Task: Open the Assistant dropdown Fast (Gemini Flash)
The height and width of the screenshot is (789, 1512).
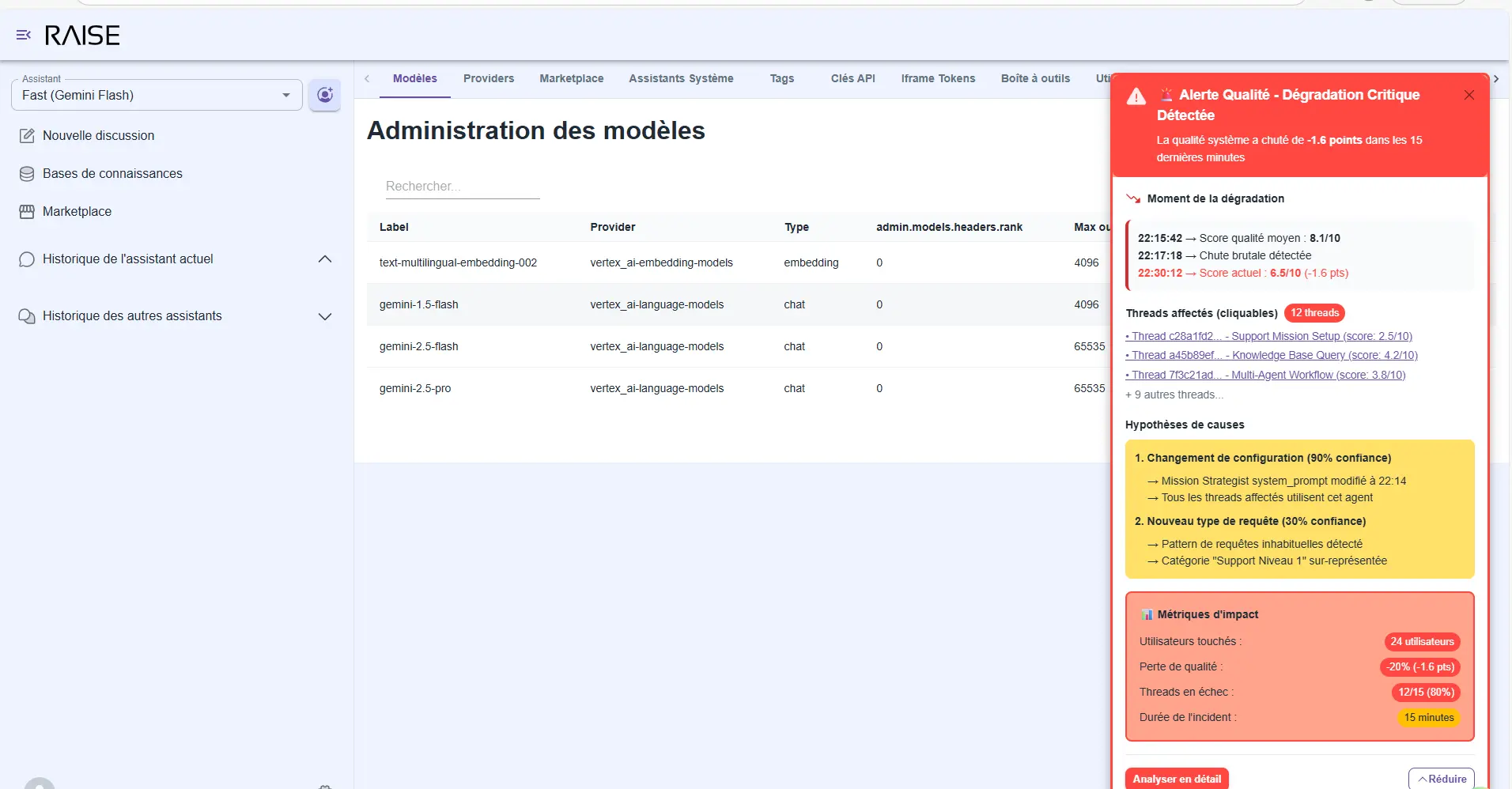Action: click(x=157, y=96)
